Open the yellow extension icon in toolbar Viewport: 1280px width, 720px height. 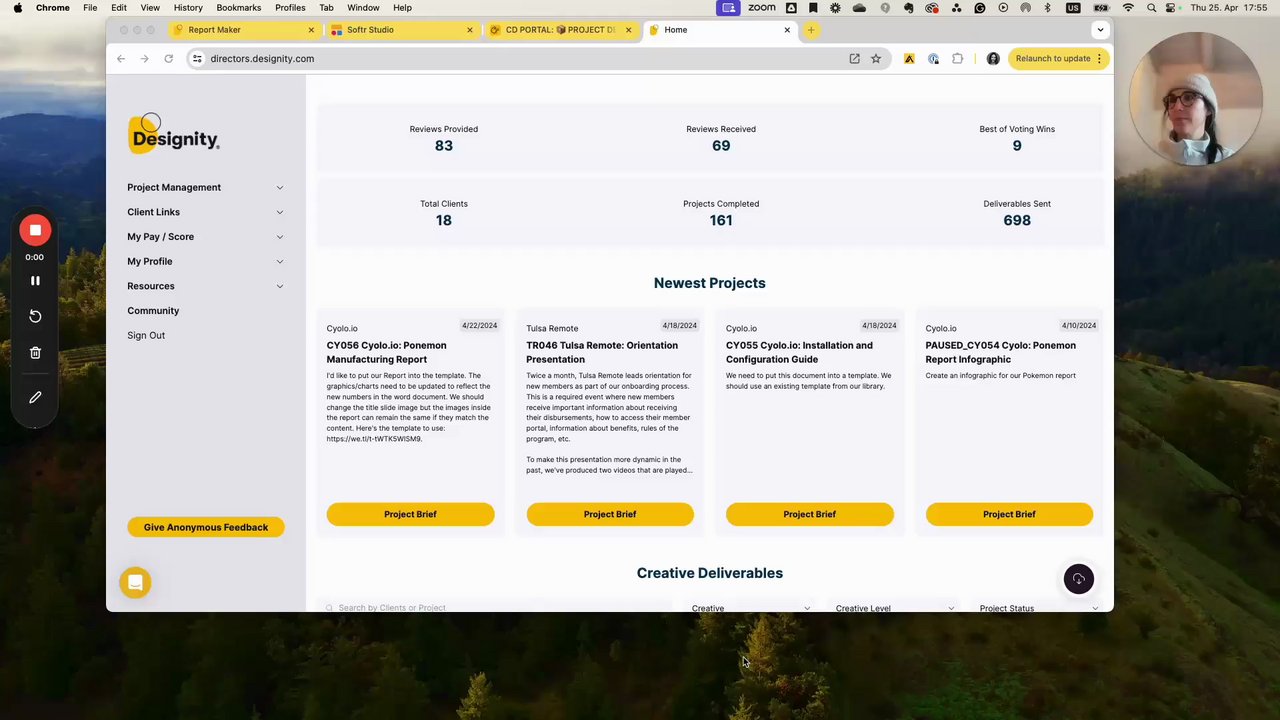909,59
